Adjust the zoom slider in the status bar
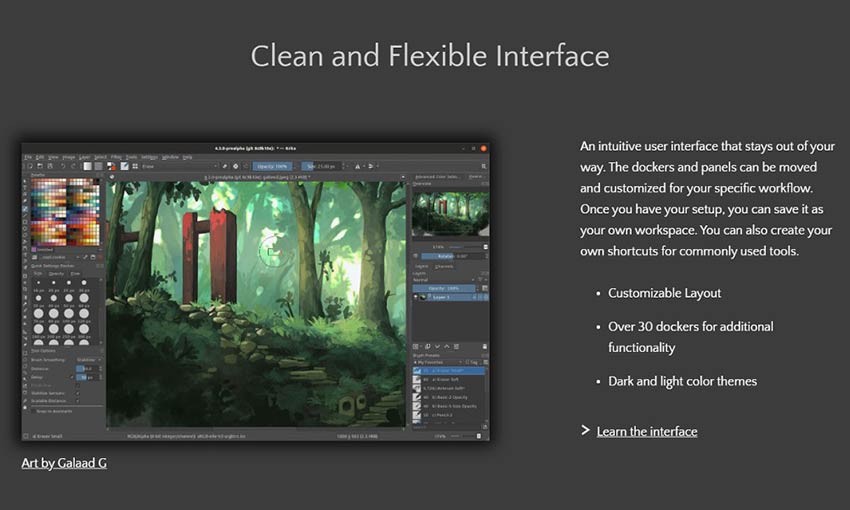The image size is (850, 510). click(462, 436)
